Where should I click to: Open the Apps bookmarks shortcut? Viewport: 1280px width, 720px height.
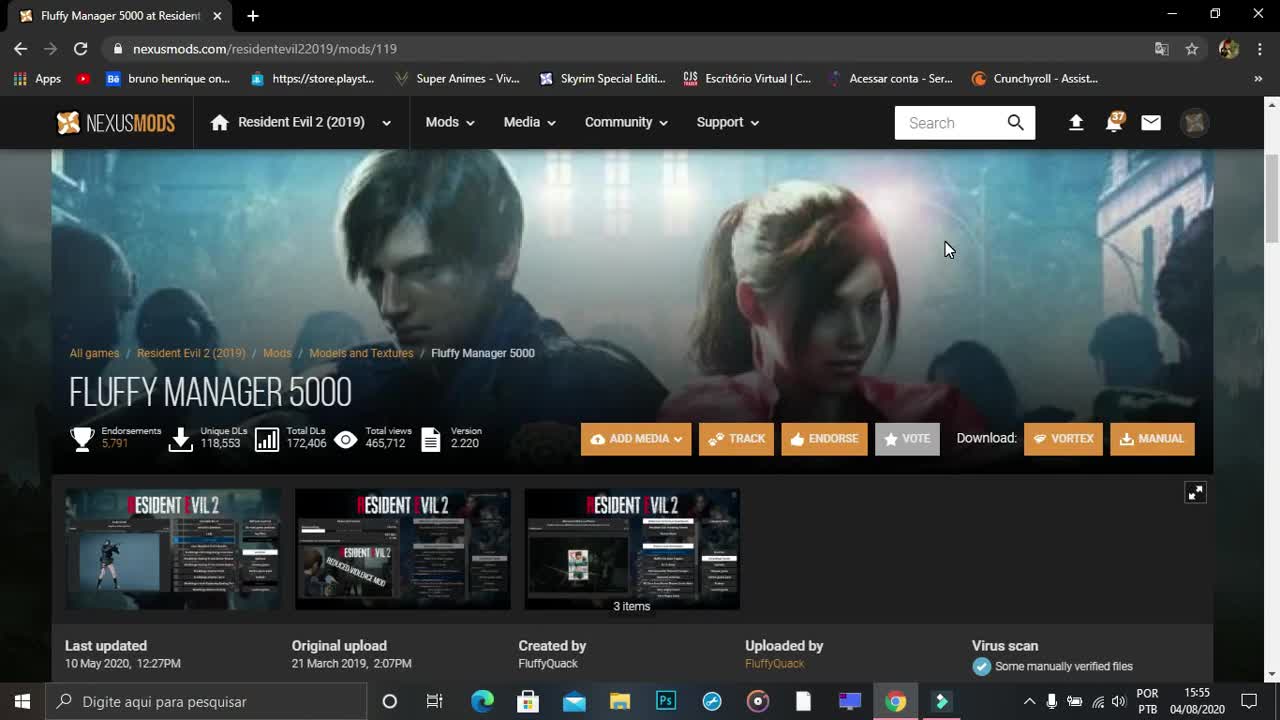37,78
